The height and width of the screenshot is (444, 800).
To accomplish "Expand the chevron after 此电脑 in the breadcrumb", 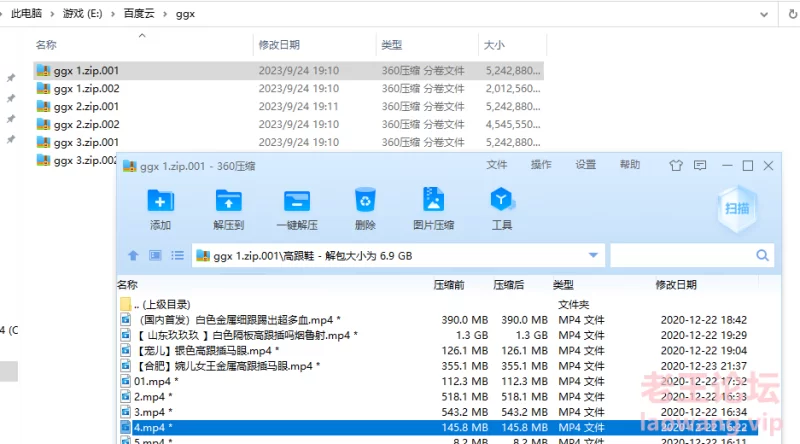I will pos(52,14).
